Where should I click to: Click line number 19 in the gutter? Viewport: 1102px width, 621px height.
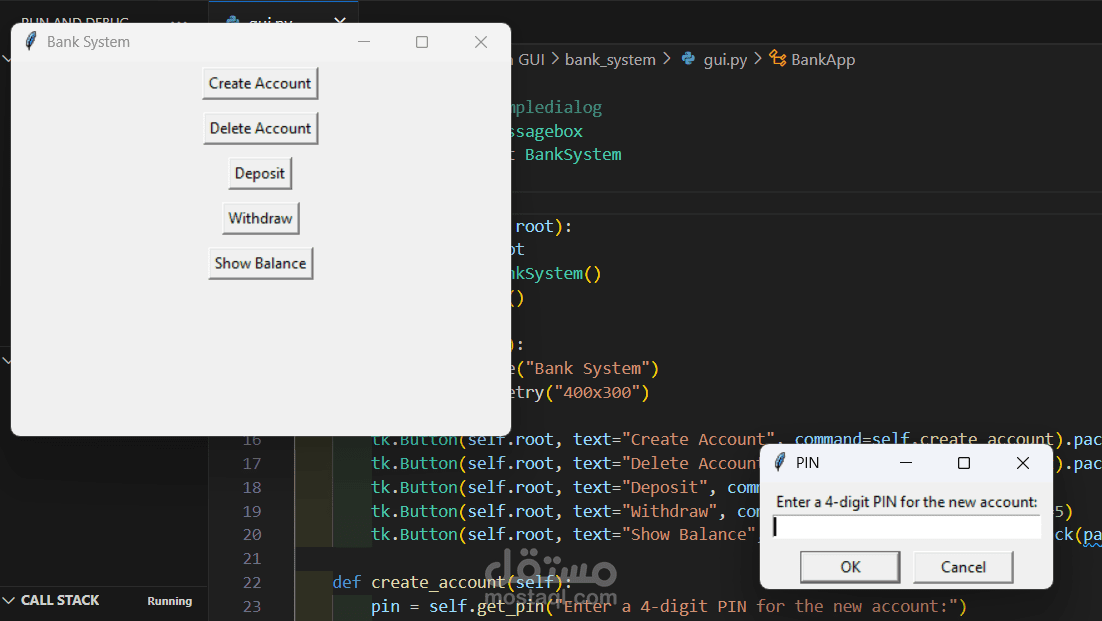pos(252,511)
